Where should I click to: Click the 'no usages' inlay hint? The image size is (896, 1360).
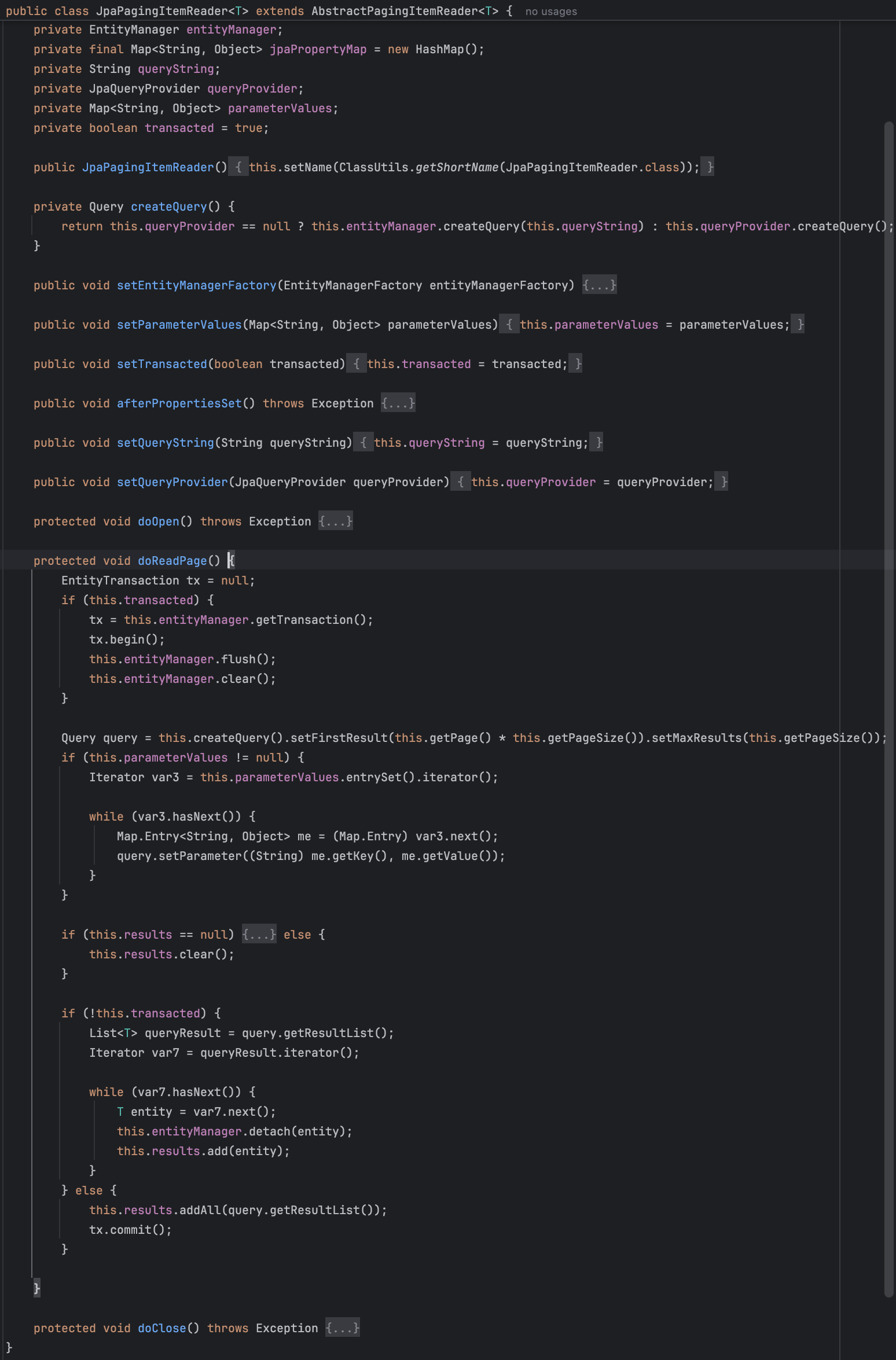[551, 12]
